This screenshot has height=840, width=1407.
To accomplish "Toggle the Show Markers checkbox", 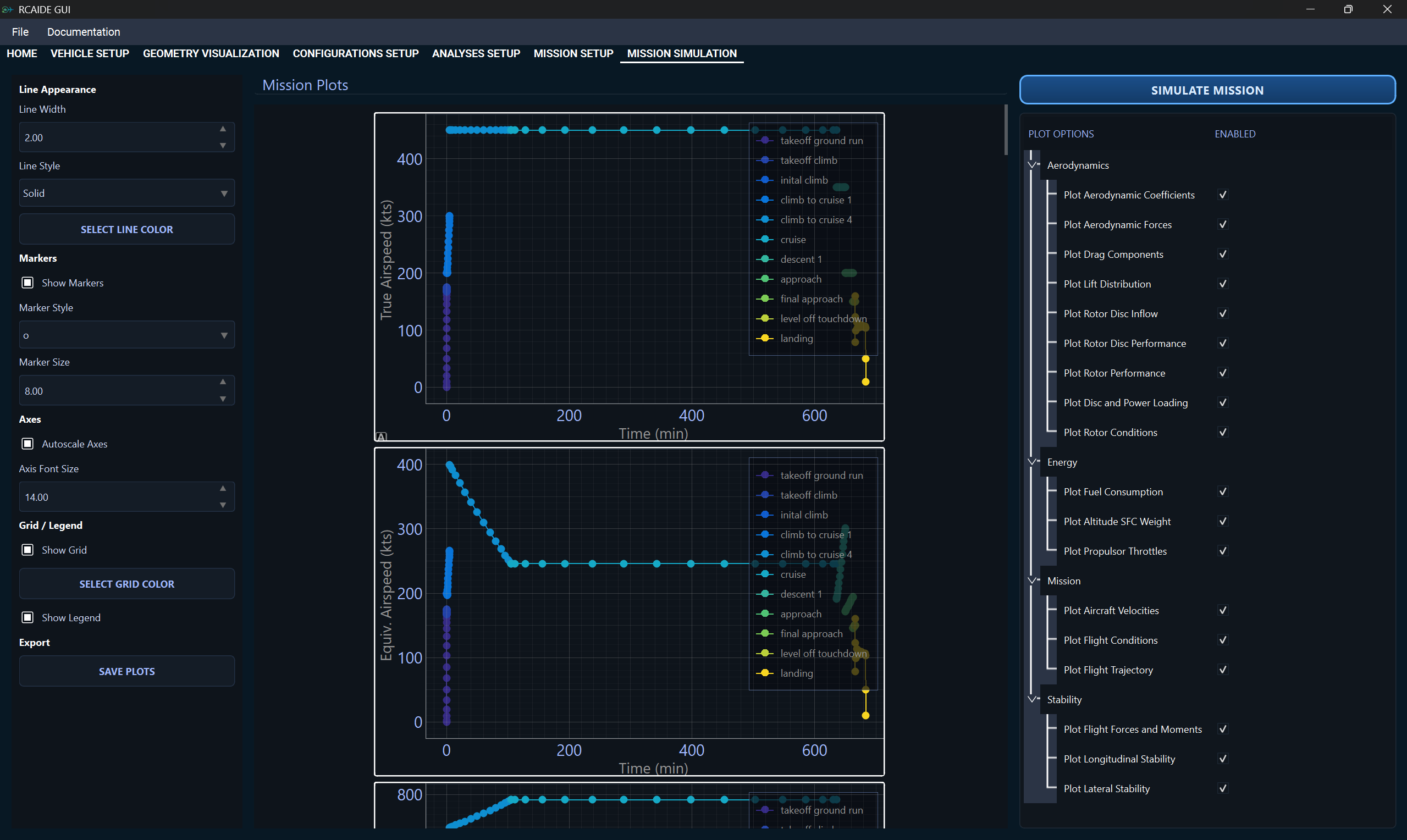I will pyautogui.click(x=27, y=283).
